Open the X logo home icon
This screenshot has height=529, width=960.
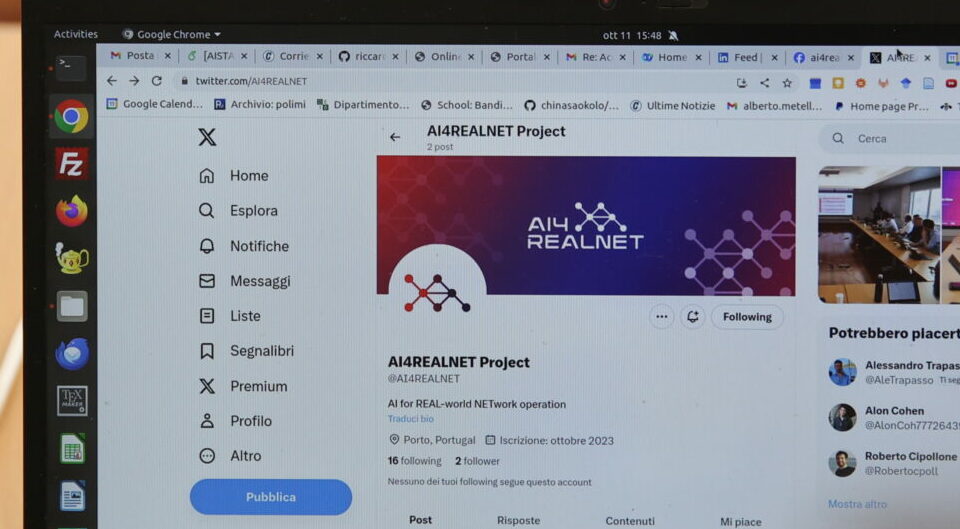click(207, 137)
